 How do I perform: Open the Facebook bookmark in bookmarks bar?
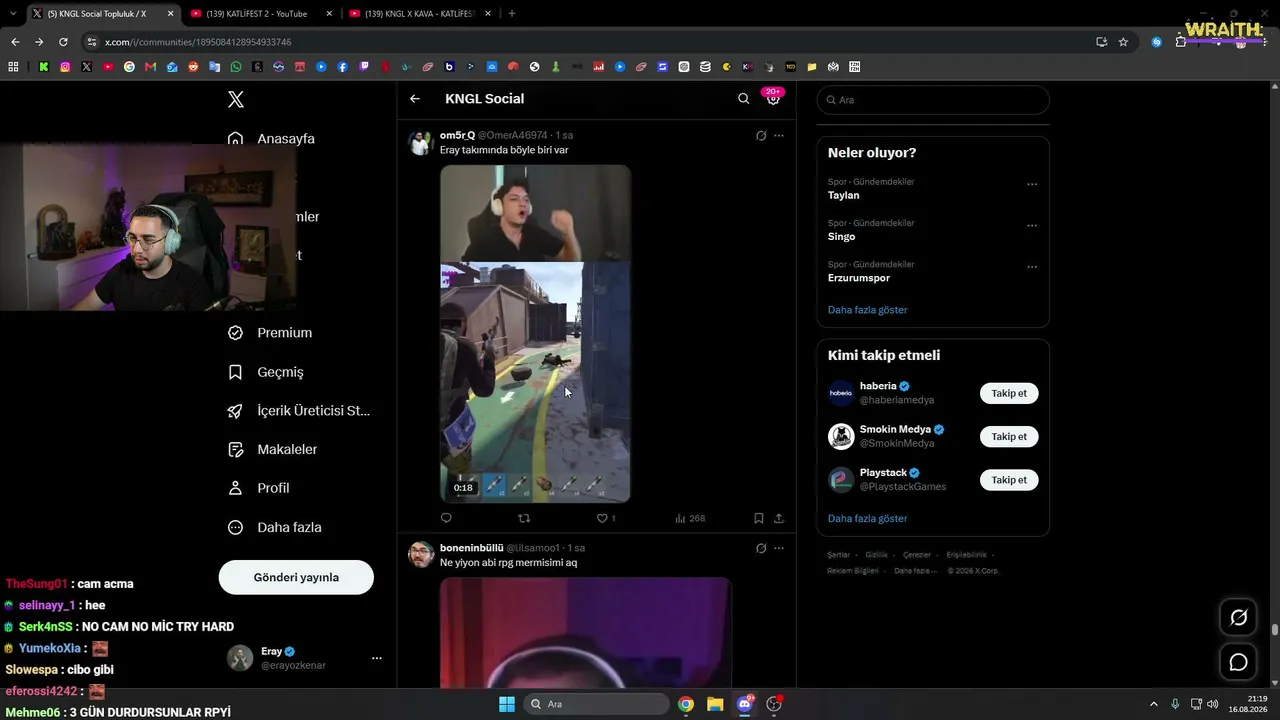(x=343, y=67)
